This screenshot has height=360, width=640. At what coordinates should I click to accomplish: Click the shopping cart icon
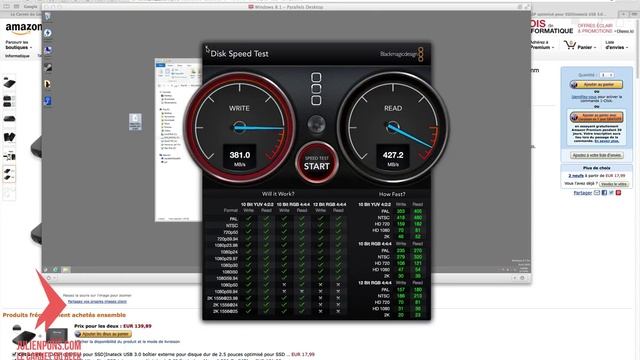[570, 45]
